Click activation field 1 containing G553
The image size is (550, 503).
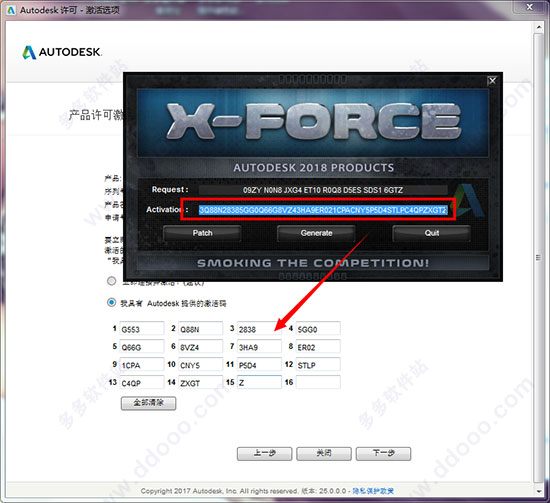(142, 329)
